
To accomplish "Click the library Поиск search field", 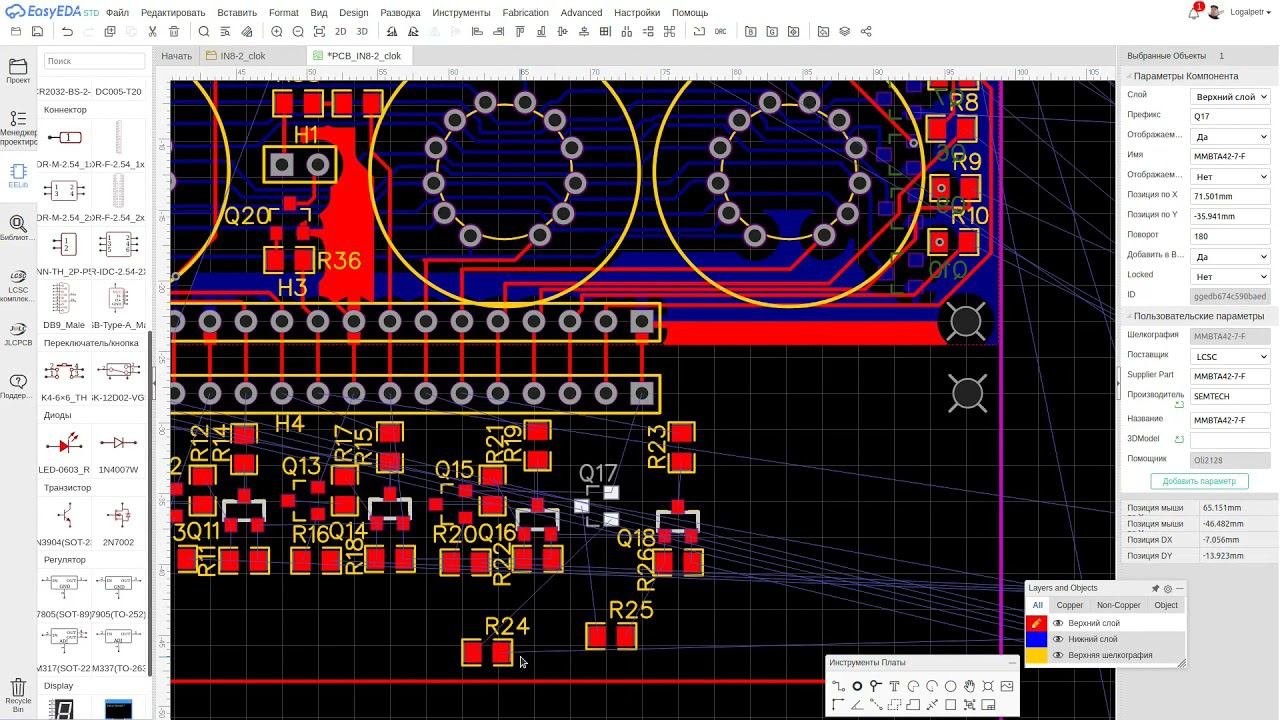I will (x=94, y=61).
